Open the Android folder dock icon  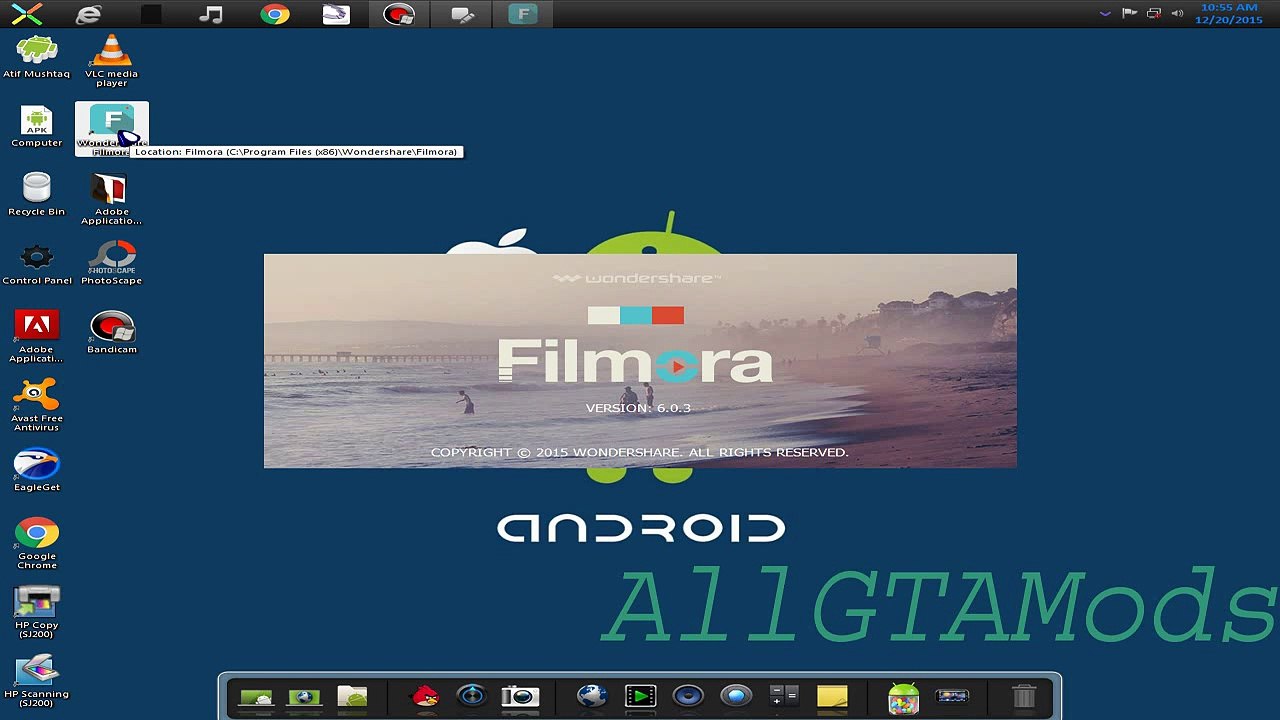tap(352, 696)
